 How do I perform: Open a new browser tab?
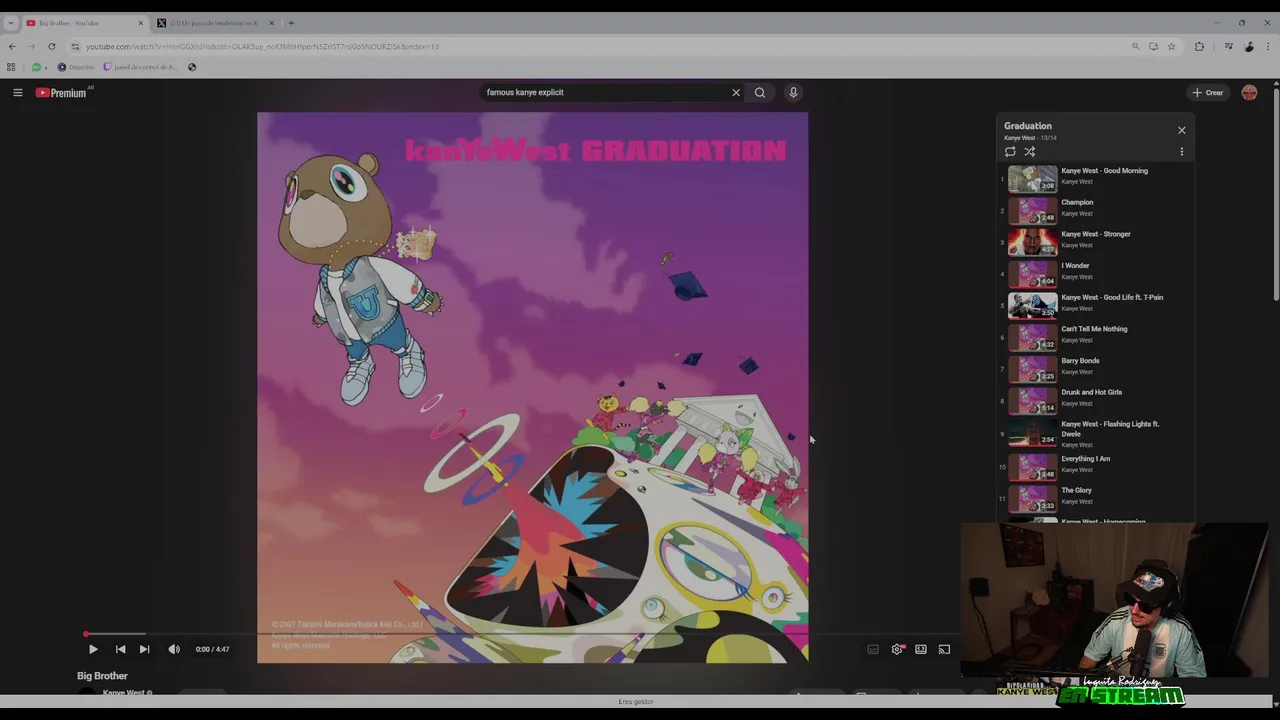pos(291,23)
